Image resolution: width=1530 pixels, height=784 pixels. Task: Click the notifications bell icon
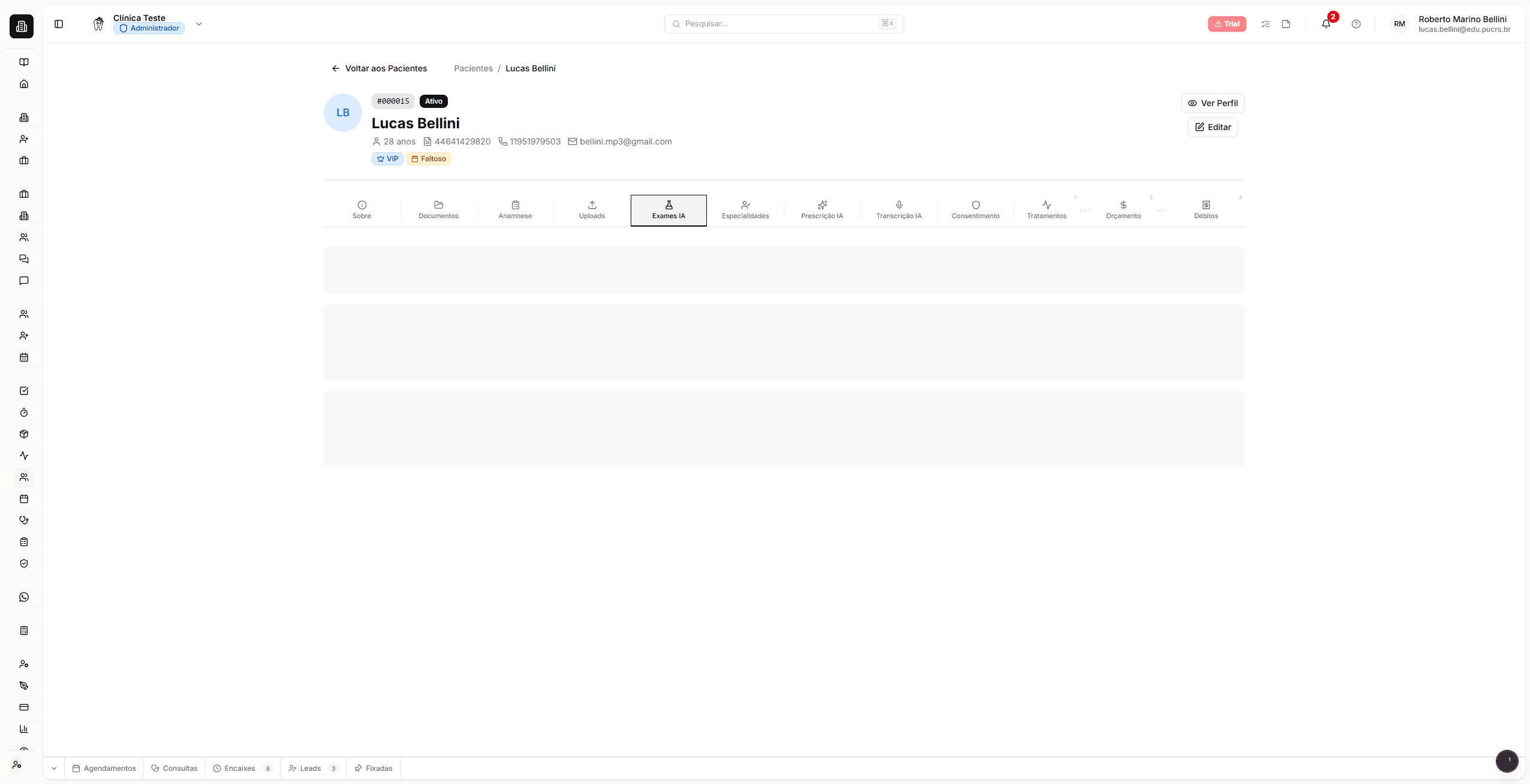[x=1326, y=24]
